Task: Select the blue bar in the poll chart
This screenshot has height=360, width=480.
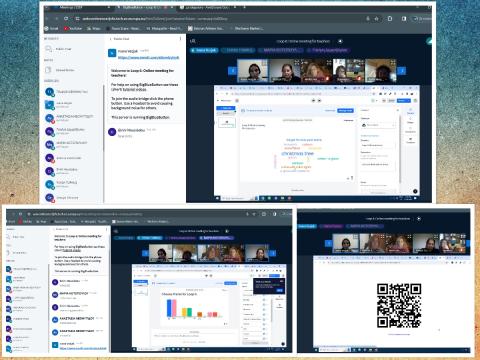Action: (169, 308)
